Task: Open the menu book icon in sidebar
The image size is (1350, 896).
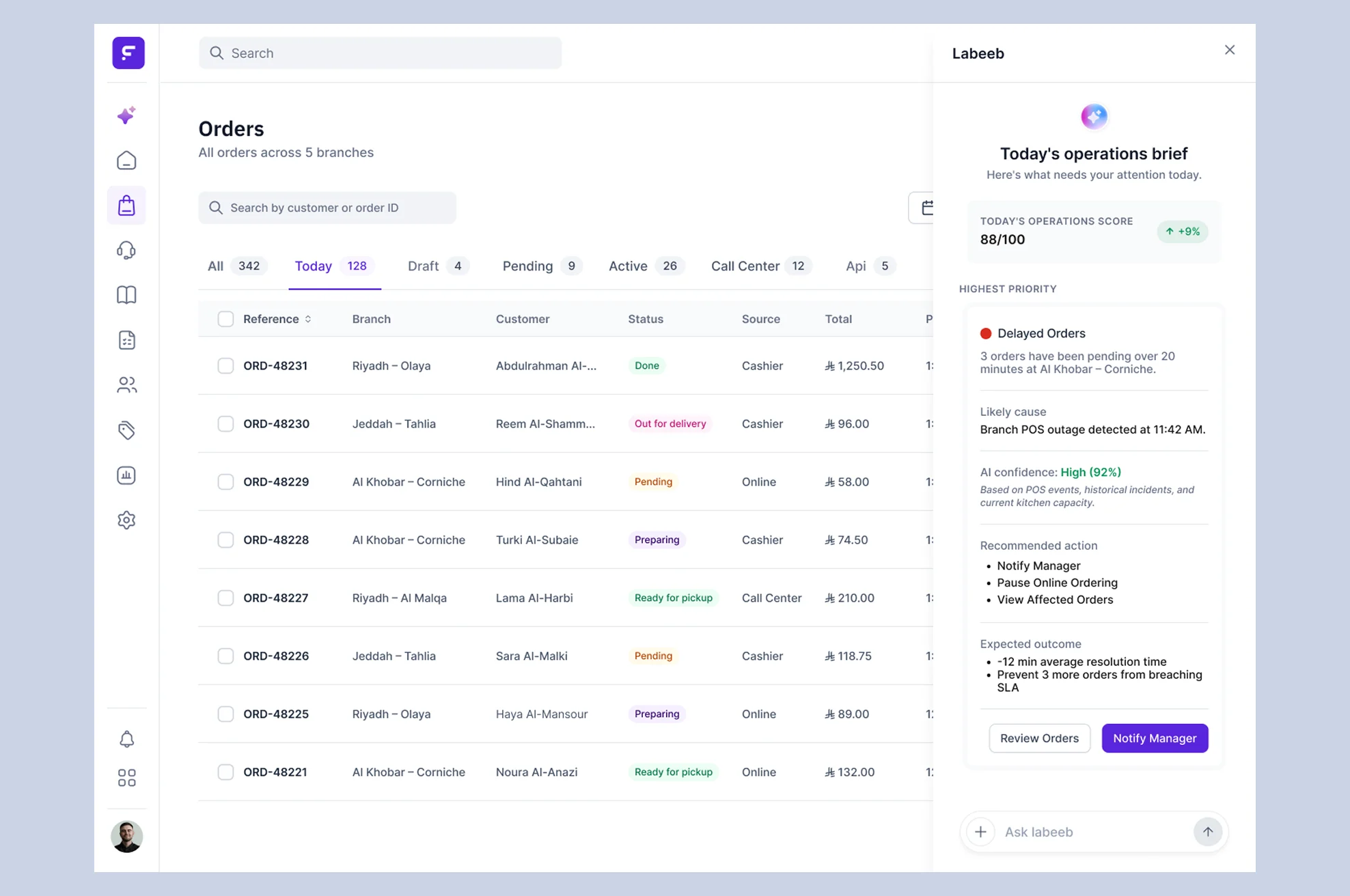Action: (126, 295)
